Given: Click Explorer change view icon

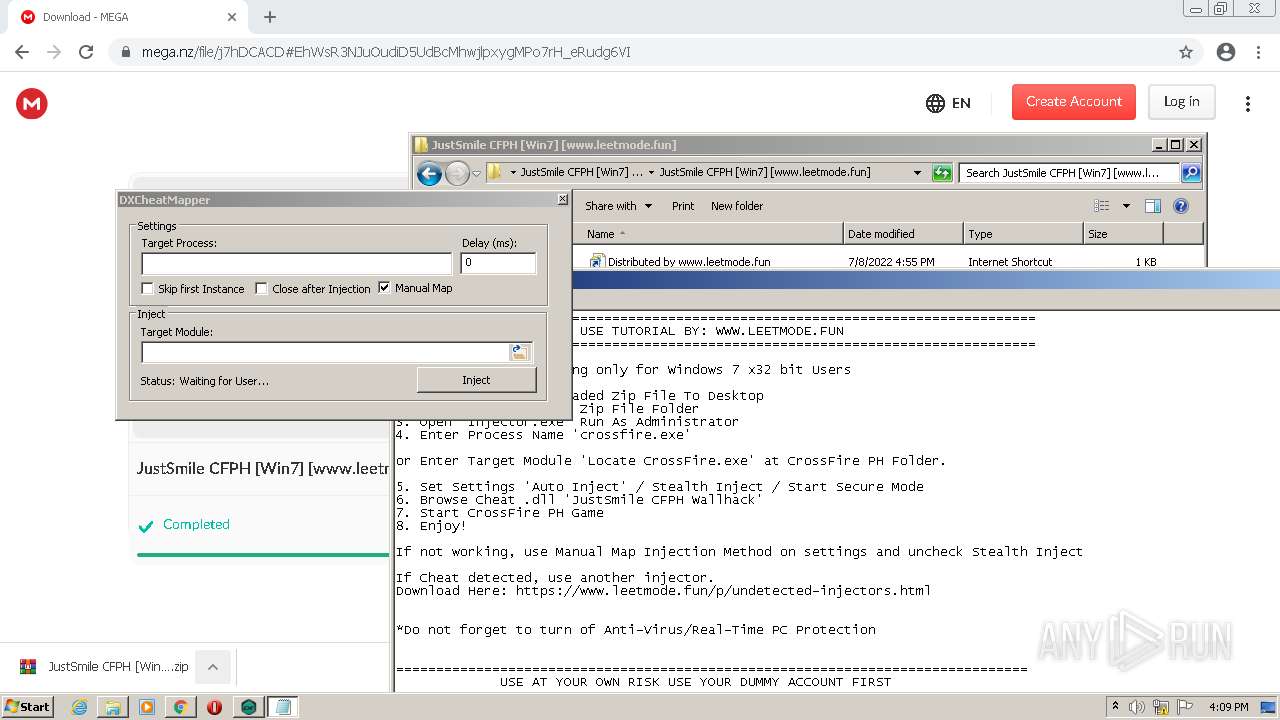Looking at the screenshot, I should click(1102, 206).
